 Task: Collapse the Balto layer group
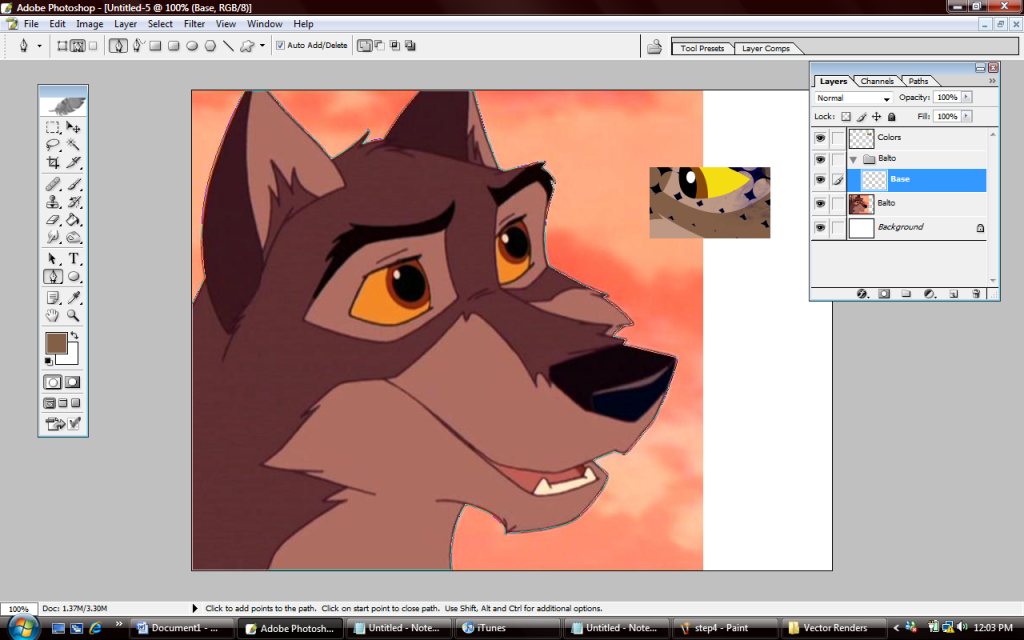tap(854, 159)
